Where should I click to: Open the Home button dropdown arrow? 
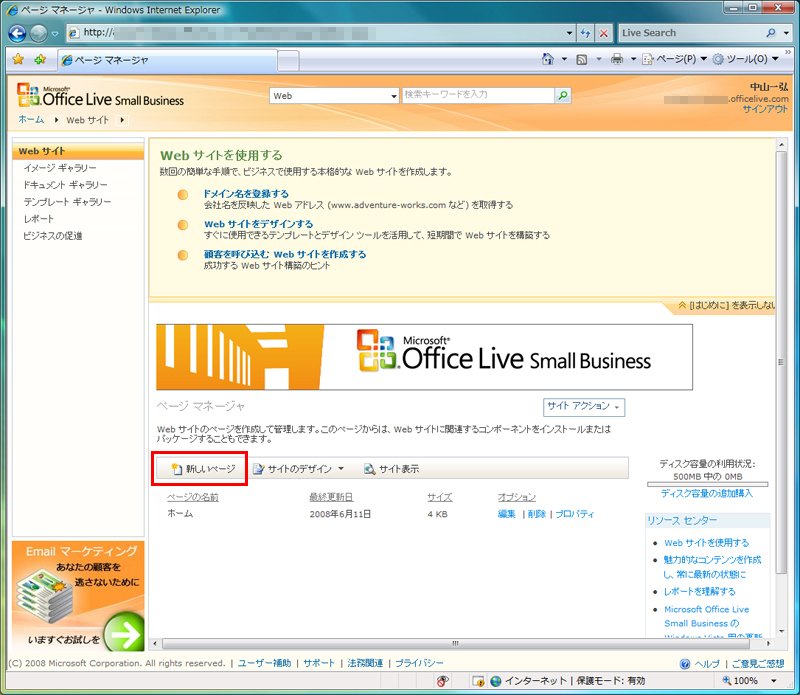[x=564, y=59]
